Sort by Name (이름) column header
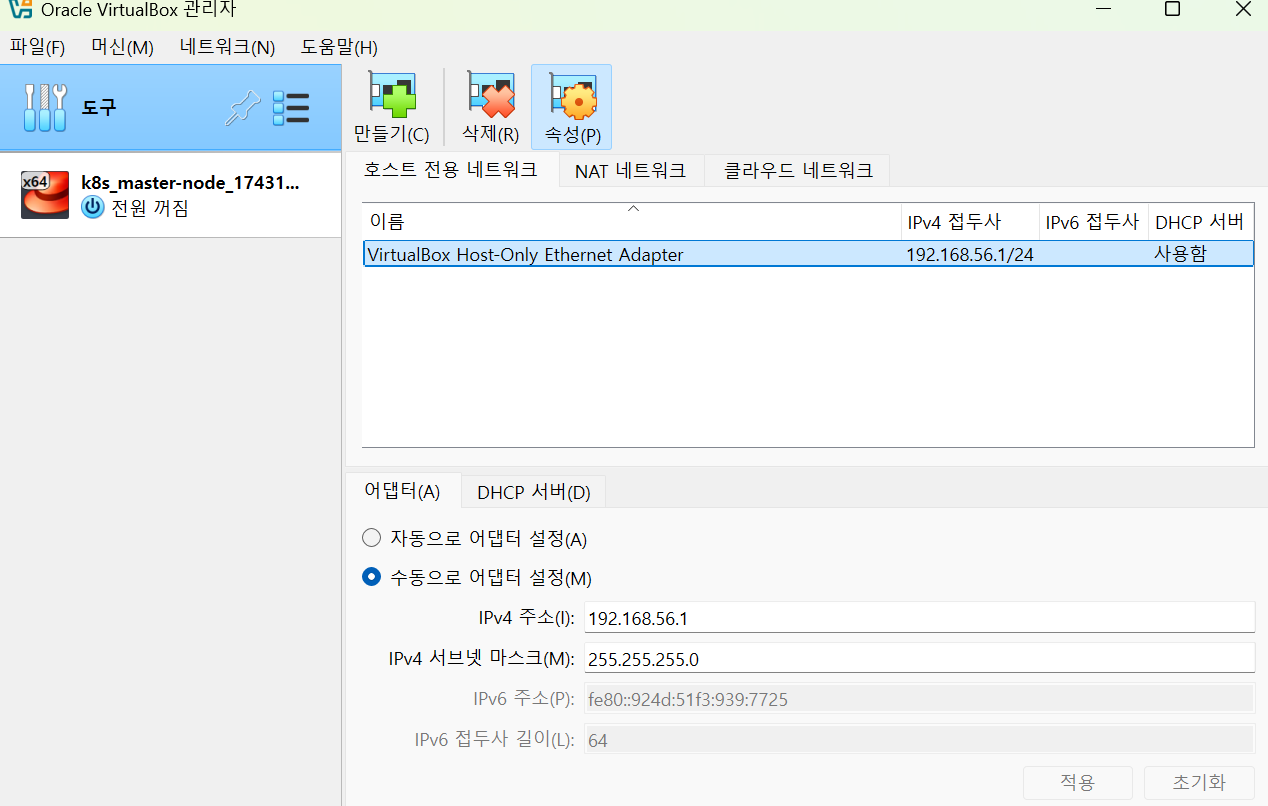The image size is (1268, 806). tap(631, 222)
